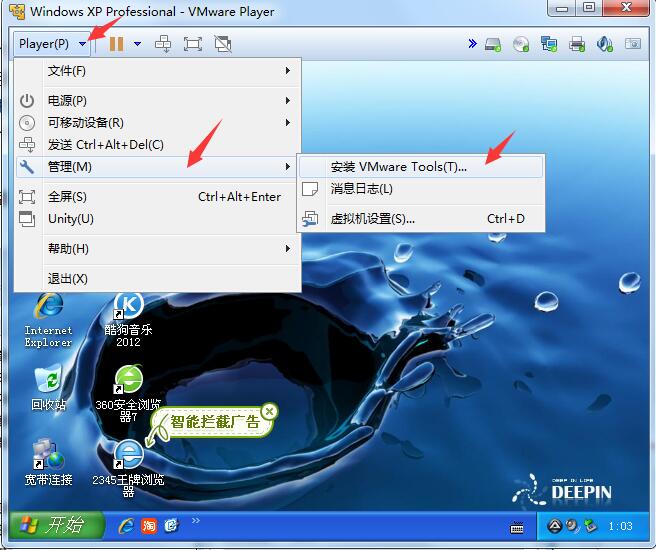Viewport: 656px width, 550px height.
Task: Click the full screen icon beside 全屏(S)
Action: tap(27, 197)
